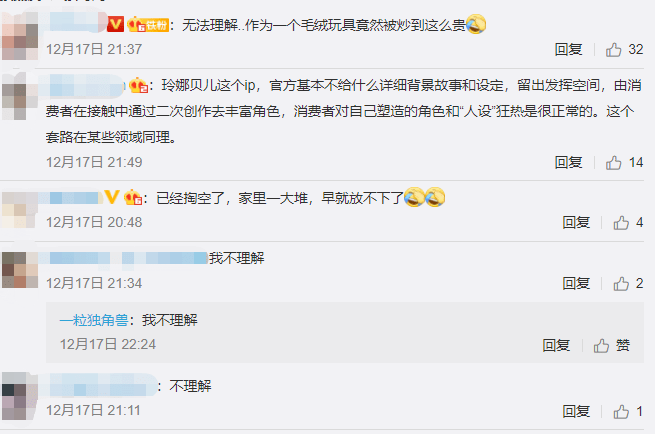This screenshot has height=434, width=655.
Task: Open avatar of the 不理解 commenter
Action: tap(20, 396)
